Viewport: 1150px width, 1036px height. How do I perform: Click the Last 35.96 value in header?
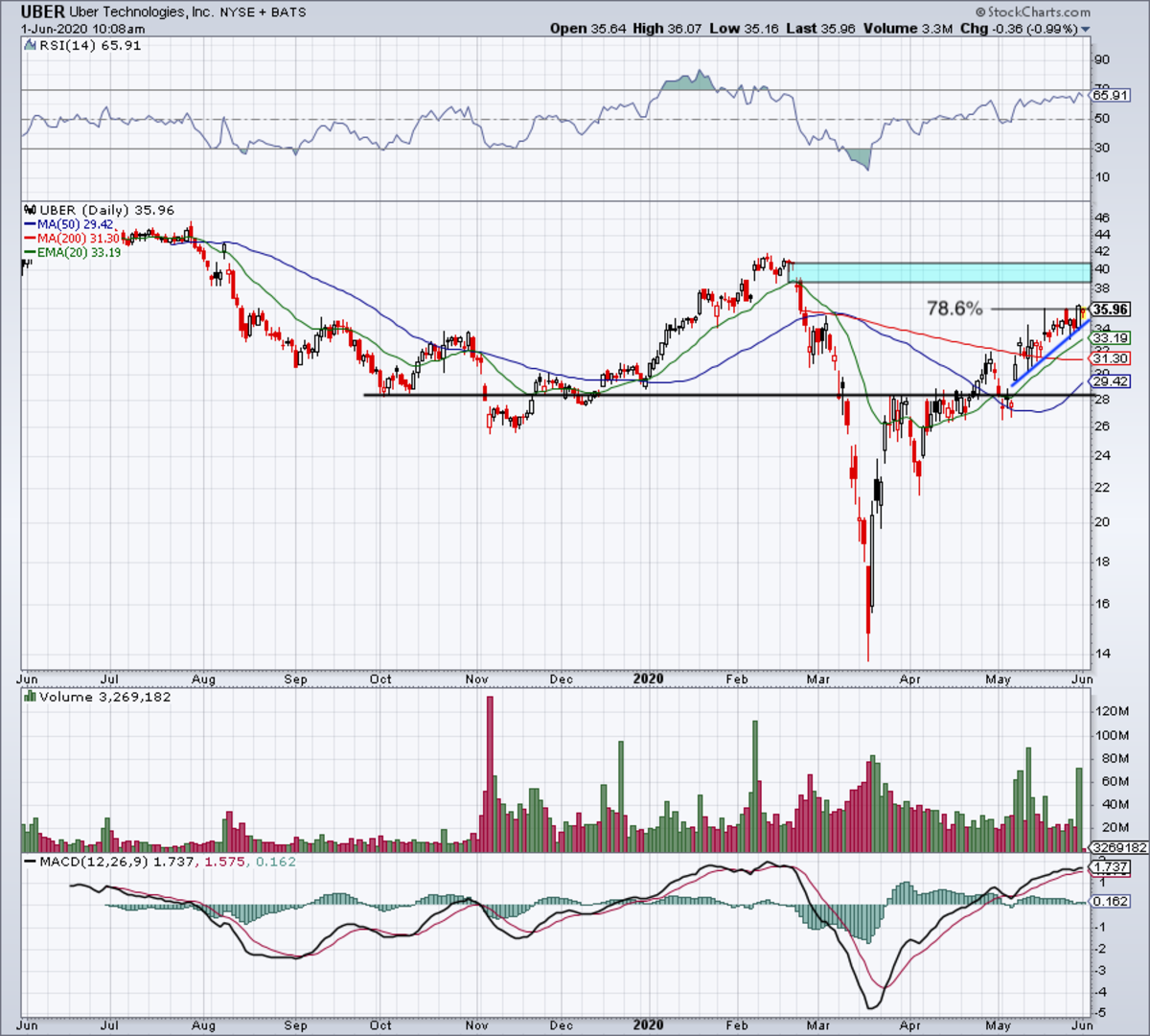point(821,29)
